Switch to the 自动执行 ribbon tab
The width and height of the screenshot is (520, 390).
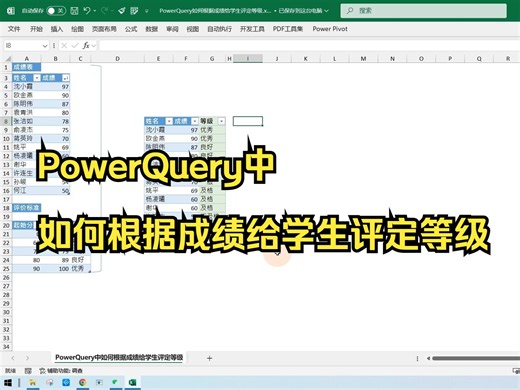pyautogui.click(x=219, y=29)
